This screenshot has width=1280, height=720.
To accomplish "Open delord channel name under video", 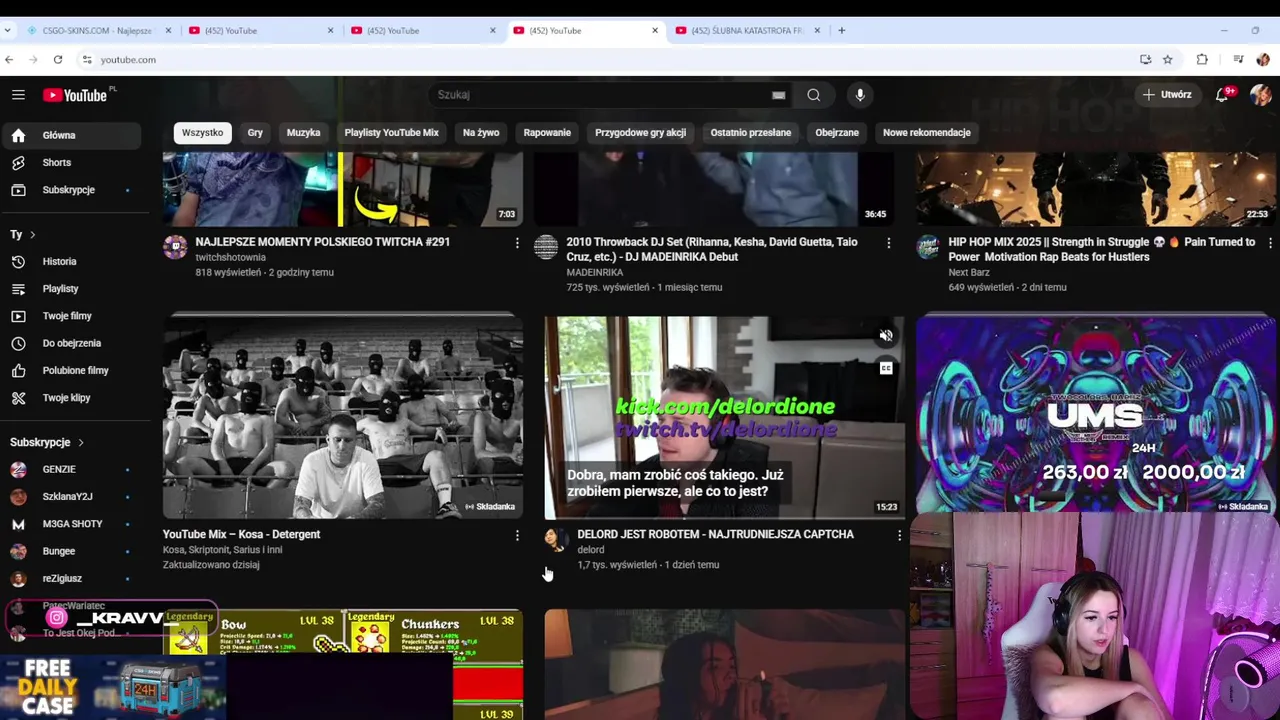I will click(591, 550).
